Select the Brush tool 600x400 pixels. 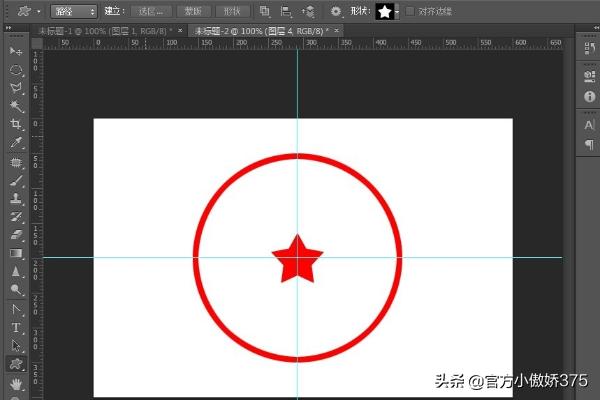tap(16, 181)
